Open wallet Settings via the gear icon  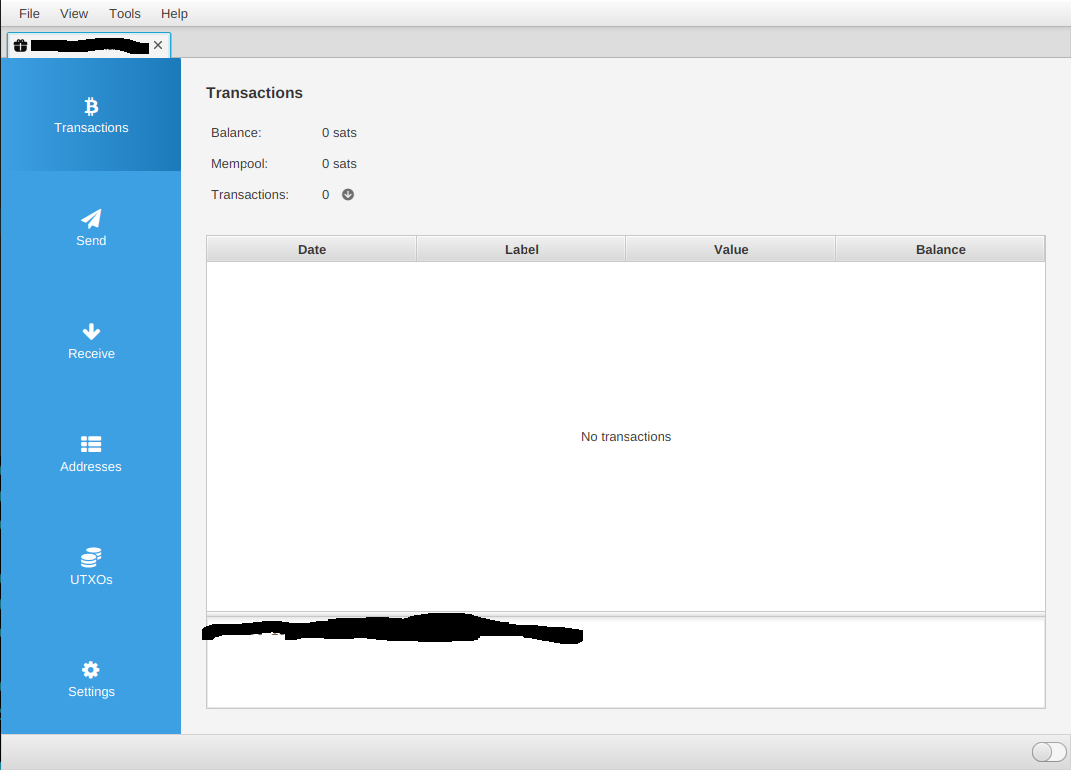pos(91,669)
